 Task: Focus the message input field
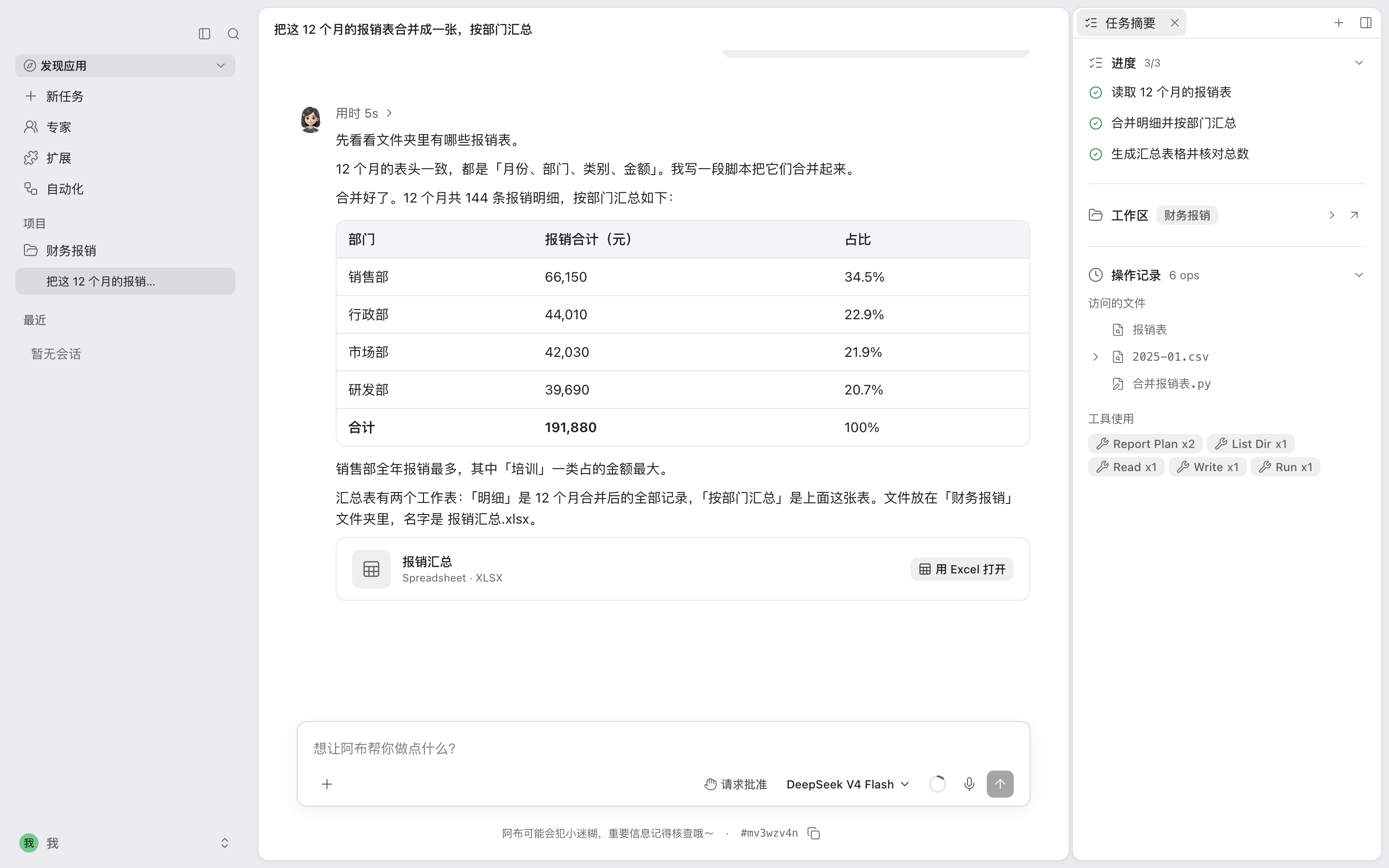point(663,748)
